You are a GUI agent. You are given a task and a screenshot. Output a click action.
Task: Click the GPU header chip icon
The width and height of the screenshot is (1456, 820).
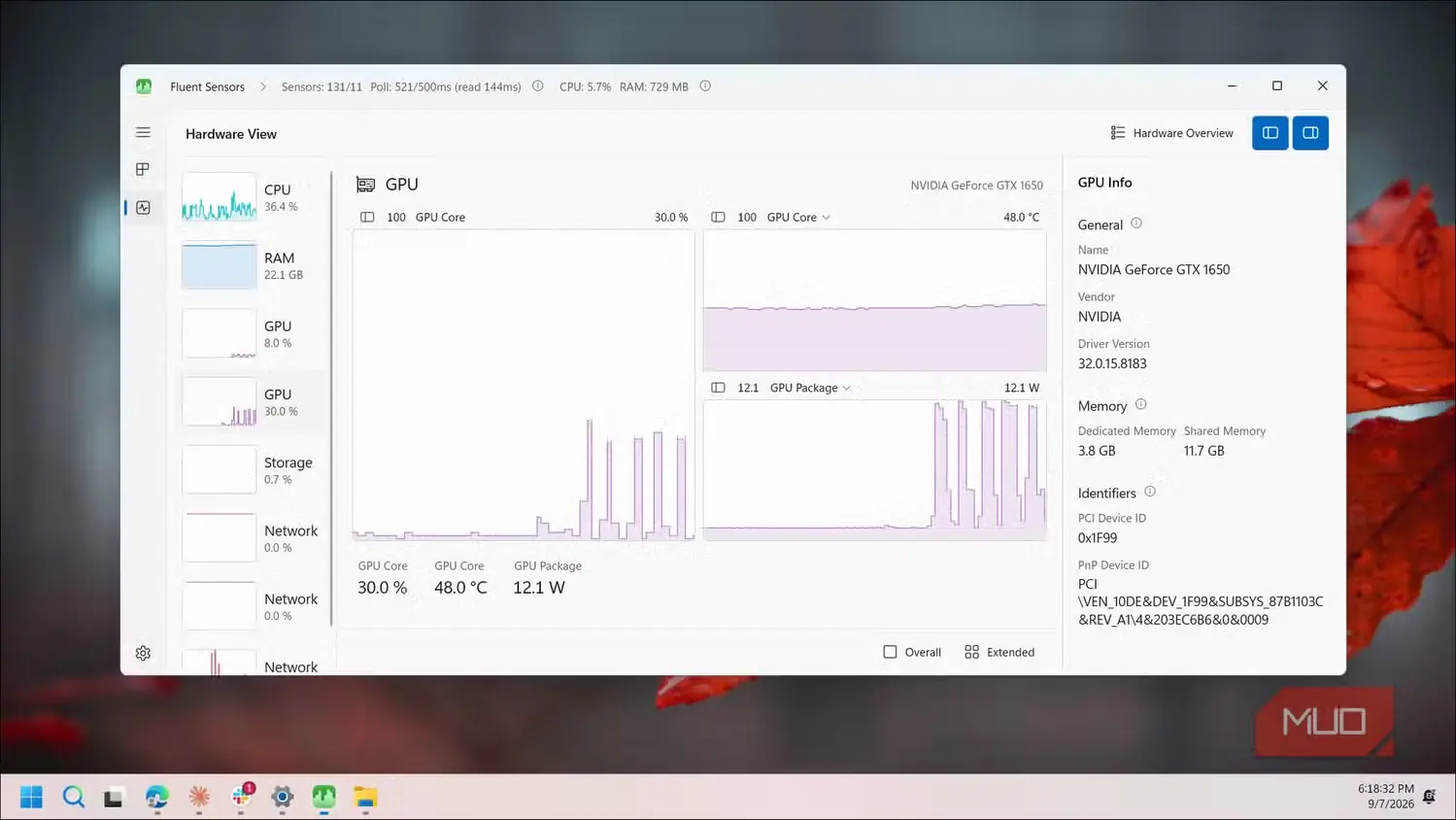click(x=365, y=185)
